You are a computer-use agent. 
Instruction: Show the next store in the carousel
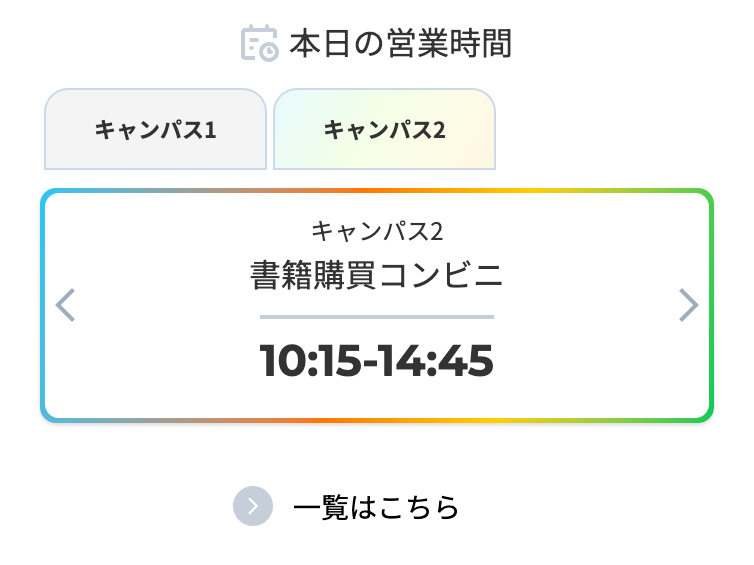point(689,305)
